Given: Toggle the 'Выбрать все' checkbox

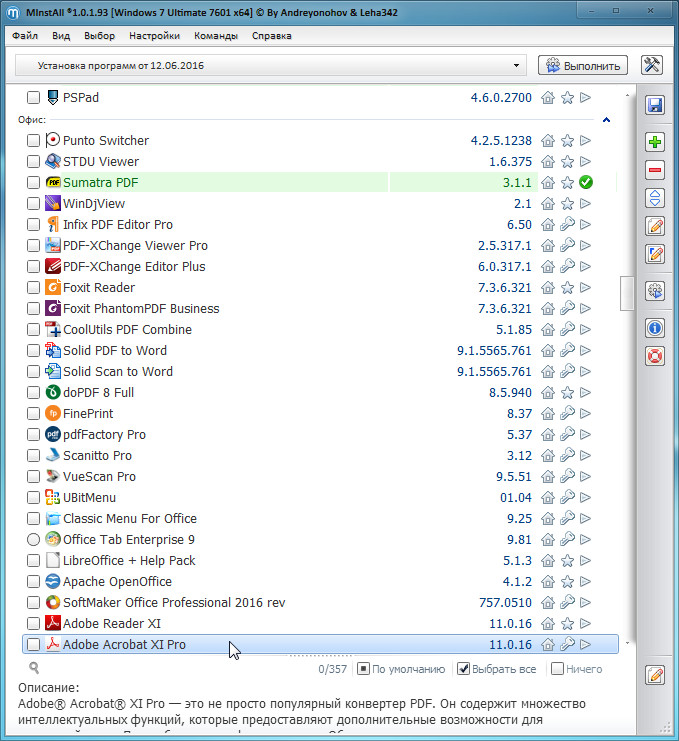Looking at the screenshot, I should (x=464, y=669).
